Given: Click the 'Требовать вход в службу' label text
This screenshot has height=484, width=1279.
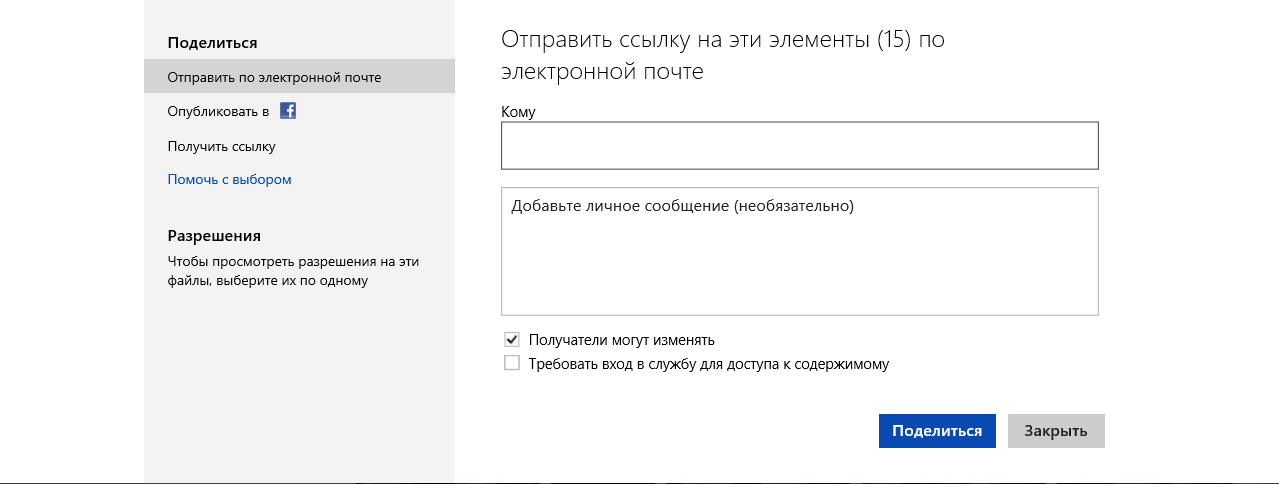Looking at the screenshot, I should pyautogui.click(x=708, y=364).
